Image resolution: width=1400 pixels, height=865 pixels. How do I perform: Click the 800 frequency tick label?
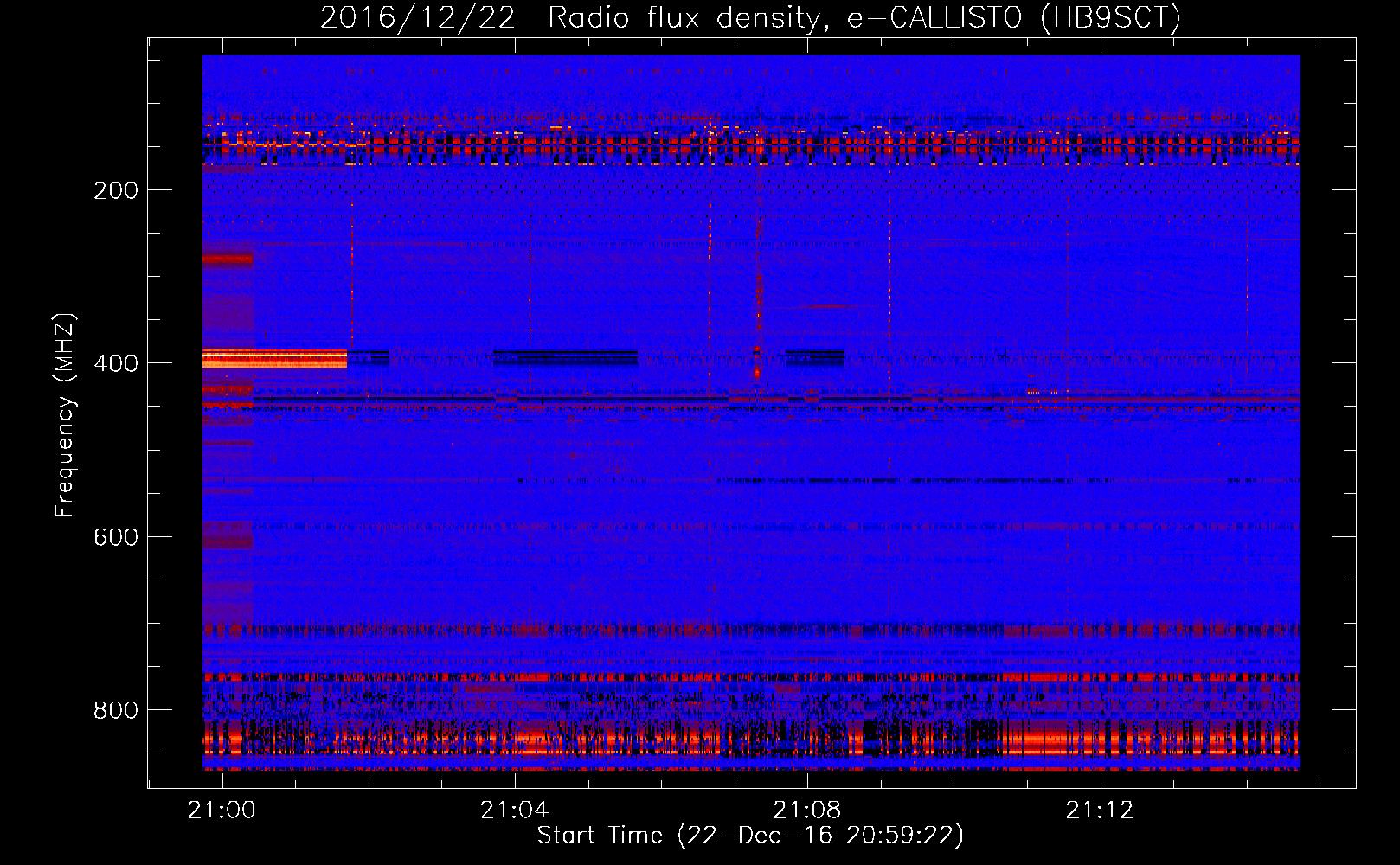click(x=116, y=710)
